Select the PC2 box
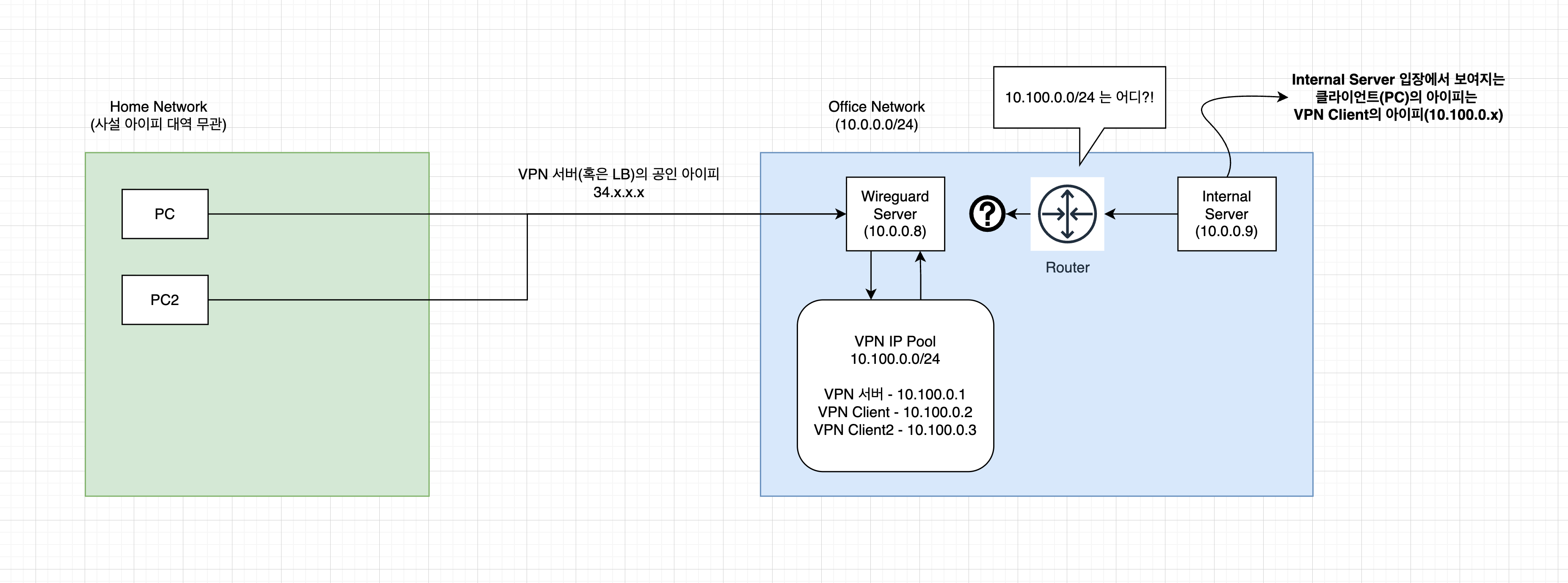This screenshot has width=1568, height=583. click(165, 300)
